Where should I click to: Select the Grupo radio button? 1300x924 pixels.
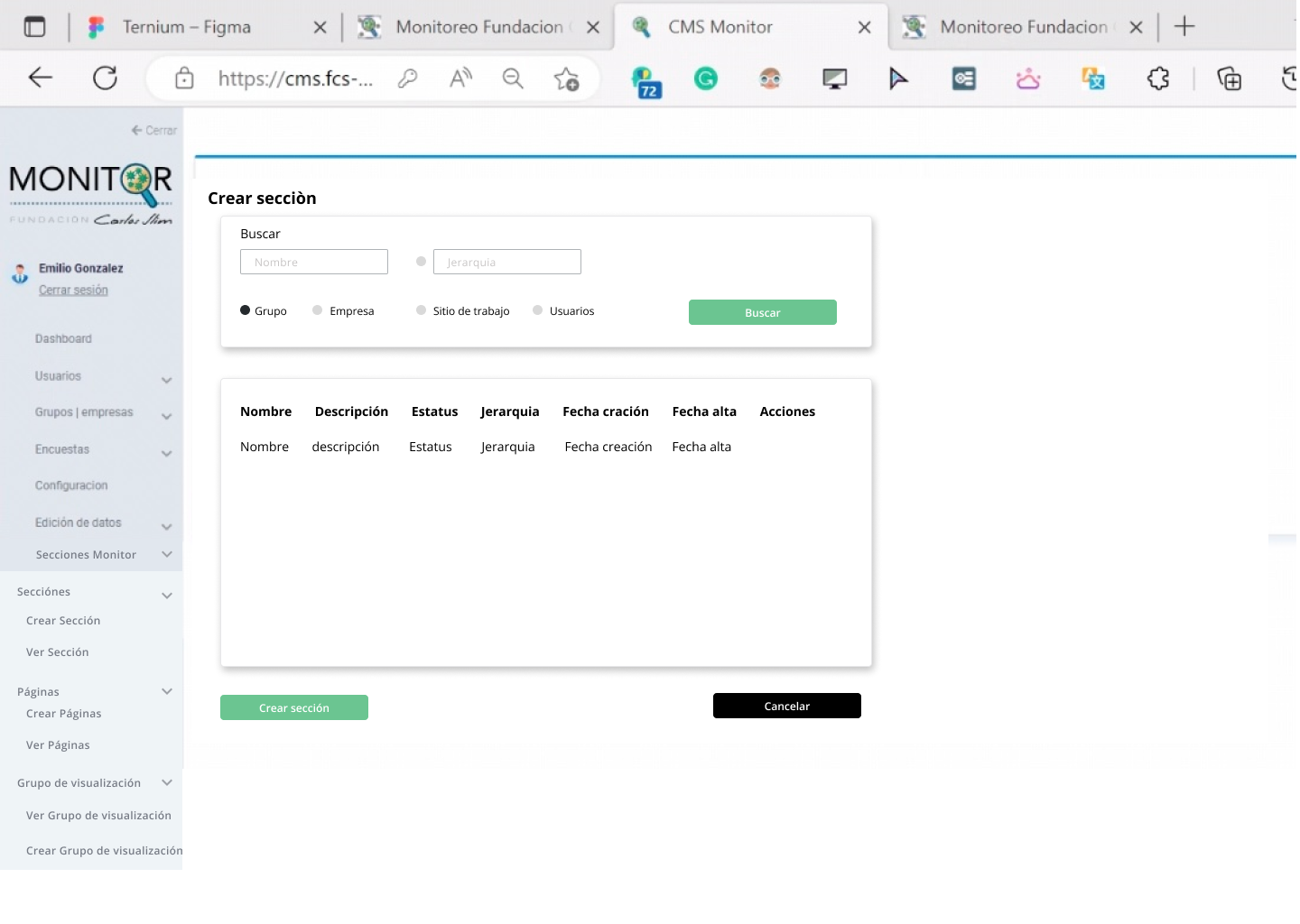tap(245, 310)
